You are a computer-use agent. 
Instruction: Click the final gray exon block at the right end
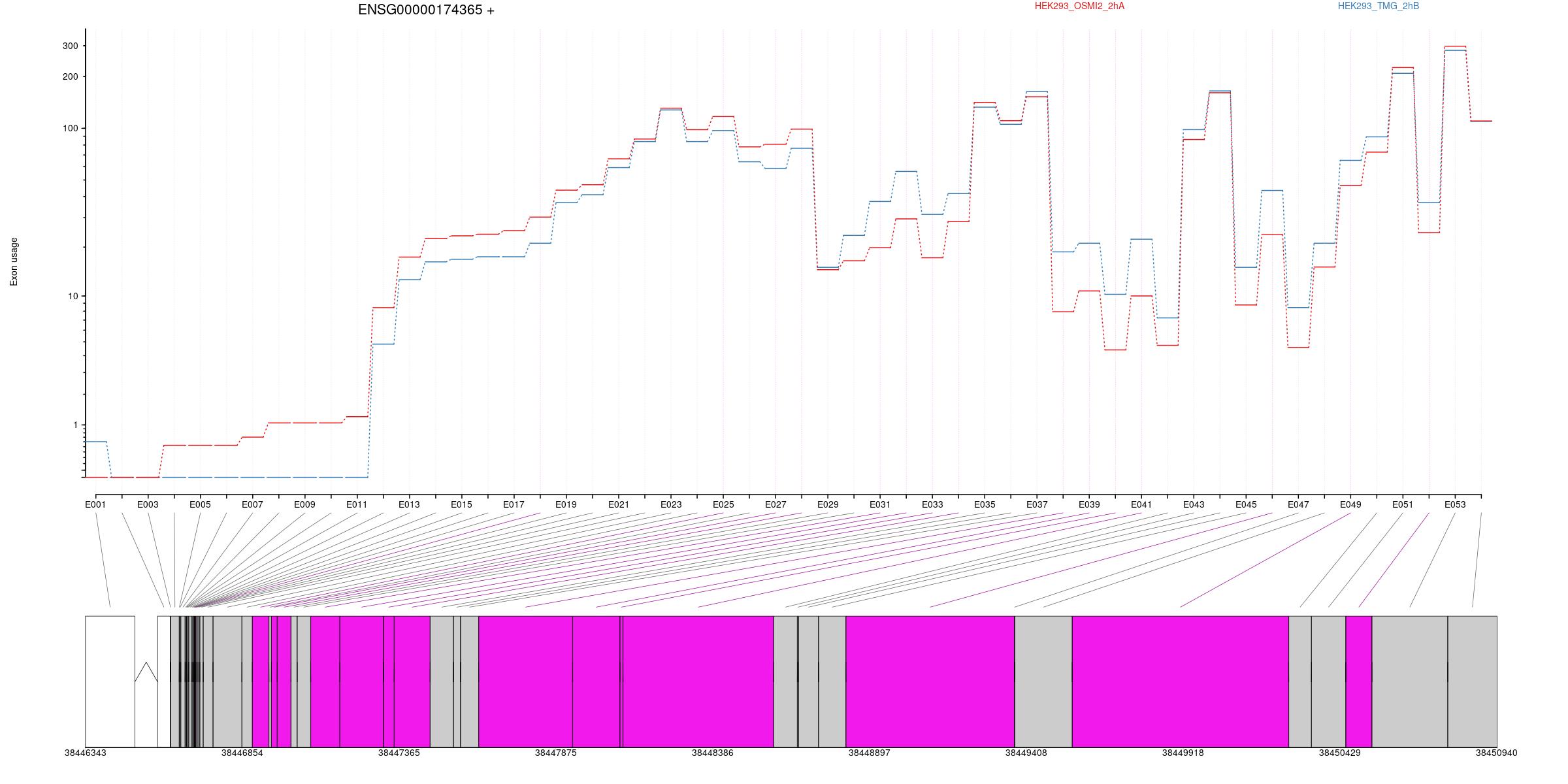coord(1473,681)
